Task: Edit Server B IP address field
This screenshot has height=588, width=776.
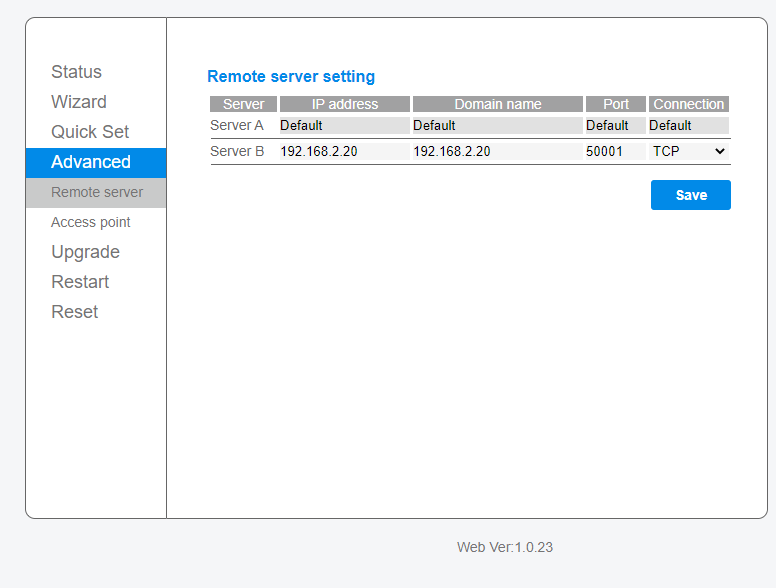Action: pyautogui.click(x=344, y=151)
